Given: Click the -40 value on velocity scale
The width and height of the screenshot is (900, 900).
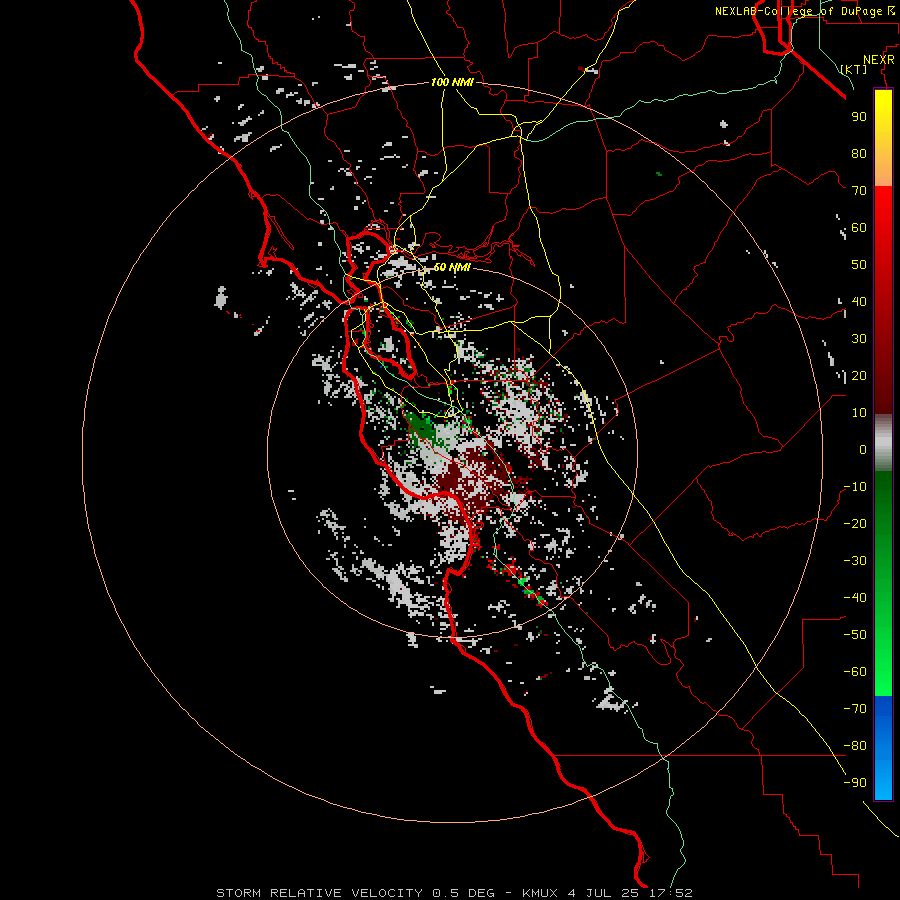Looking at the screenshot, I should point(855,598).
